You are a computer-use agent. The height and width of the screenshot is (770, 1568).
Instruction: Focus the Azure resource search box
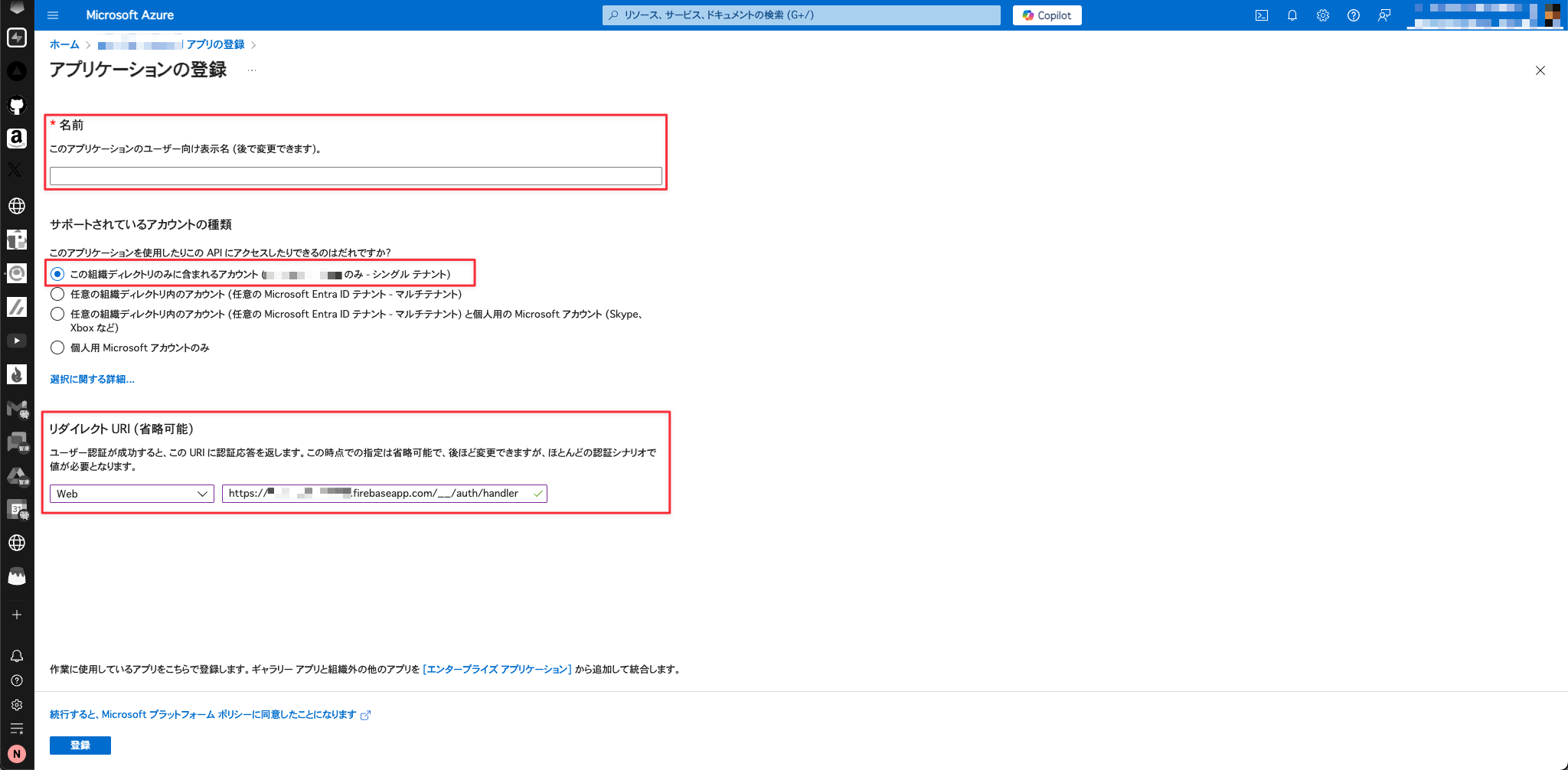pyautogui.click(x=802, y=15)
